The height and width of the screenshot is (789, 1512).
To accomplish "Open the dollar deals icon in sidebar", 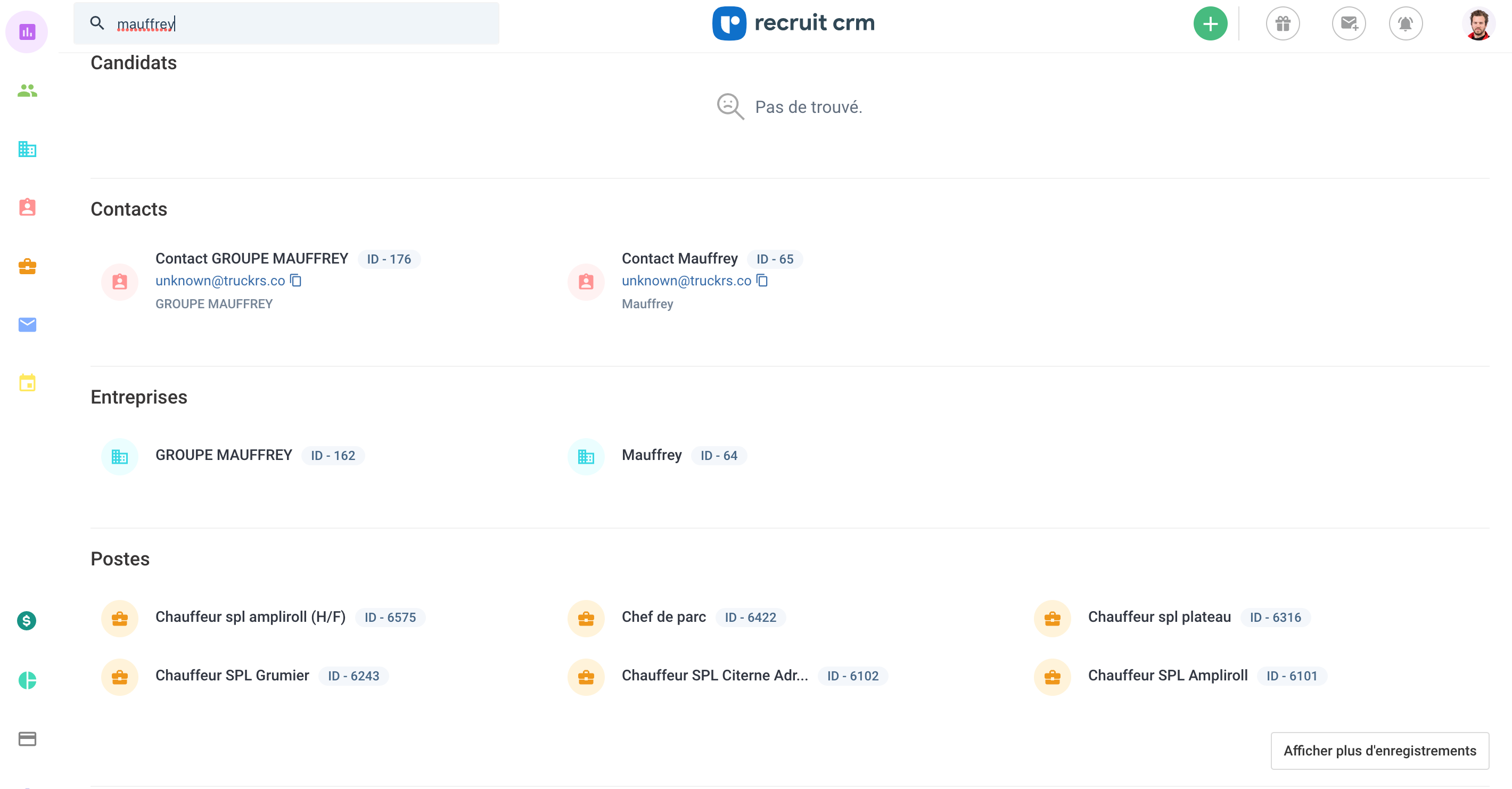I will click(x=27, y=621).
